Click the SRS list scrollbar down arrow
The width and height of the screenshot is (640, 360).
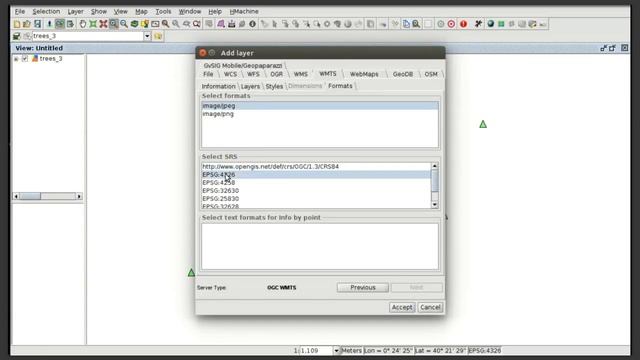(x=435, y=205)
